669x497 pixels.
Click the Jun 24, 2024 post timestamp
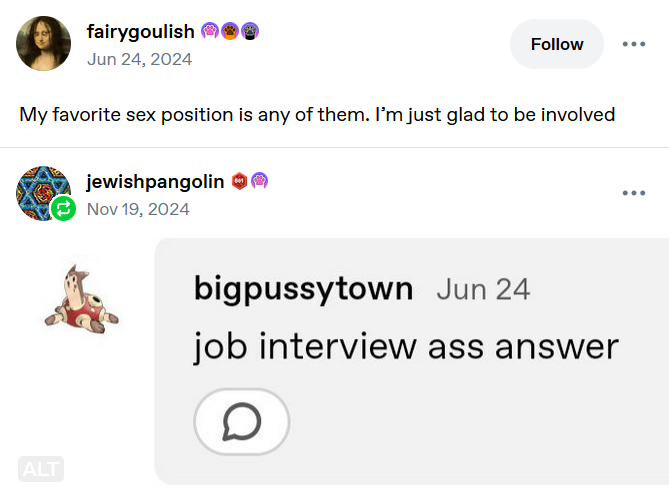(x=139, y=59)
